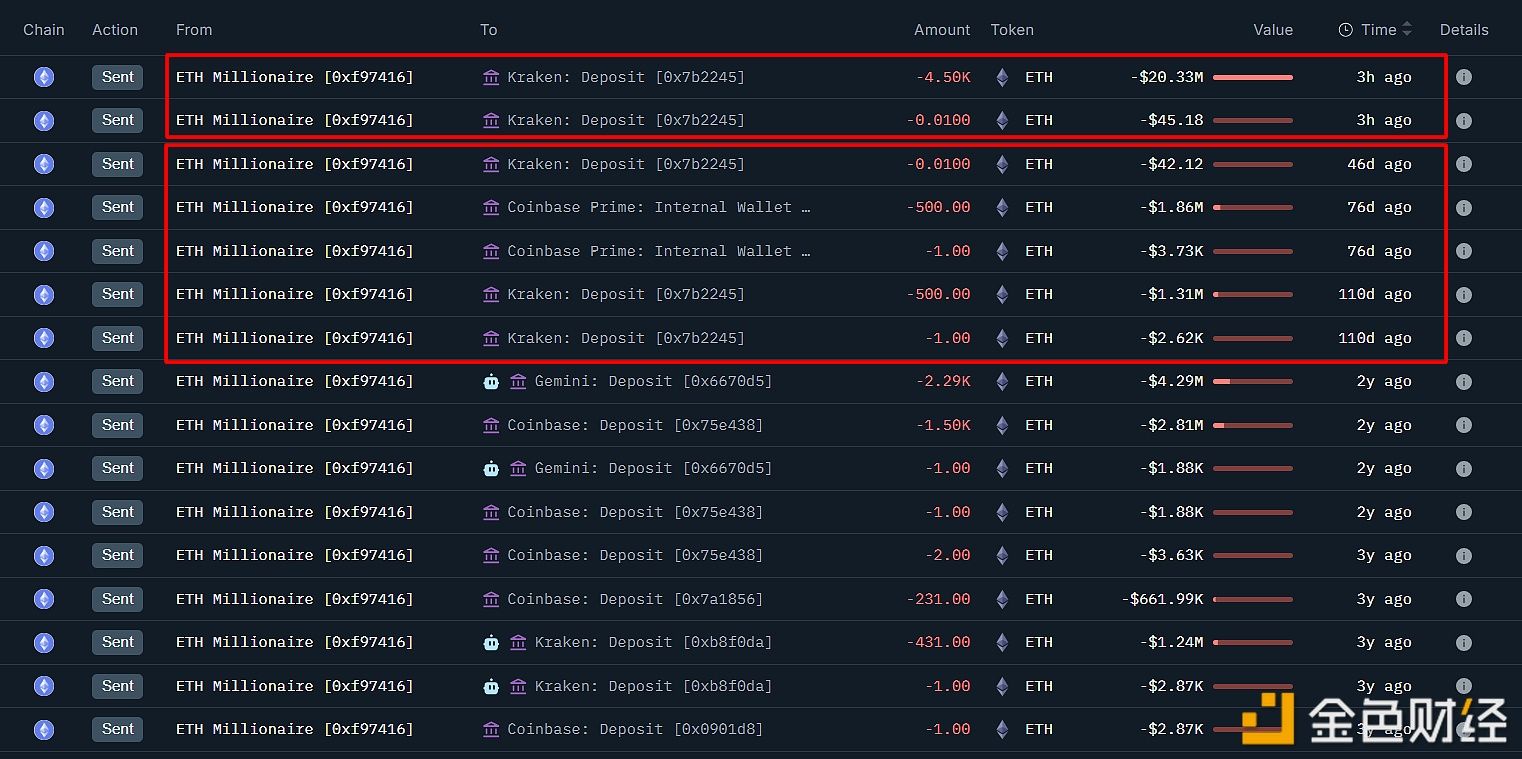Toggle the Time column sort arrows
Viewport: 1522px width, 759px height.
click(x=1407, y=30)
